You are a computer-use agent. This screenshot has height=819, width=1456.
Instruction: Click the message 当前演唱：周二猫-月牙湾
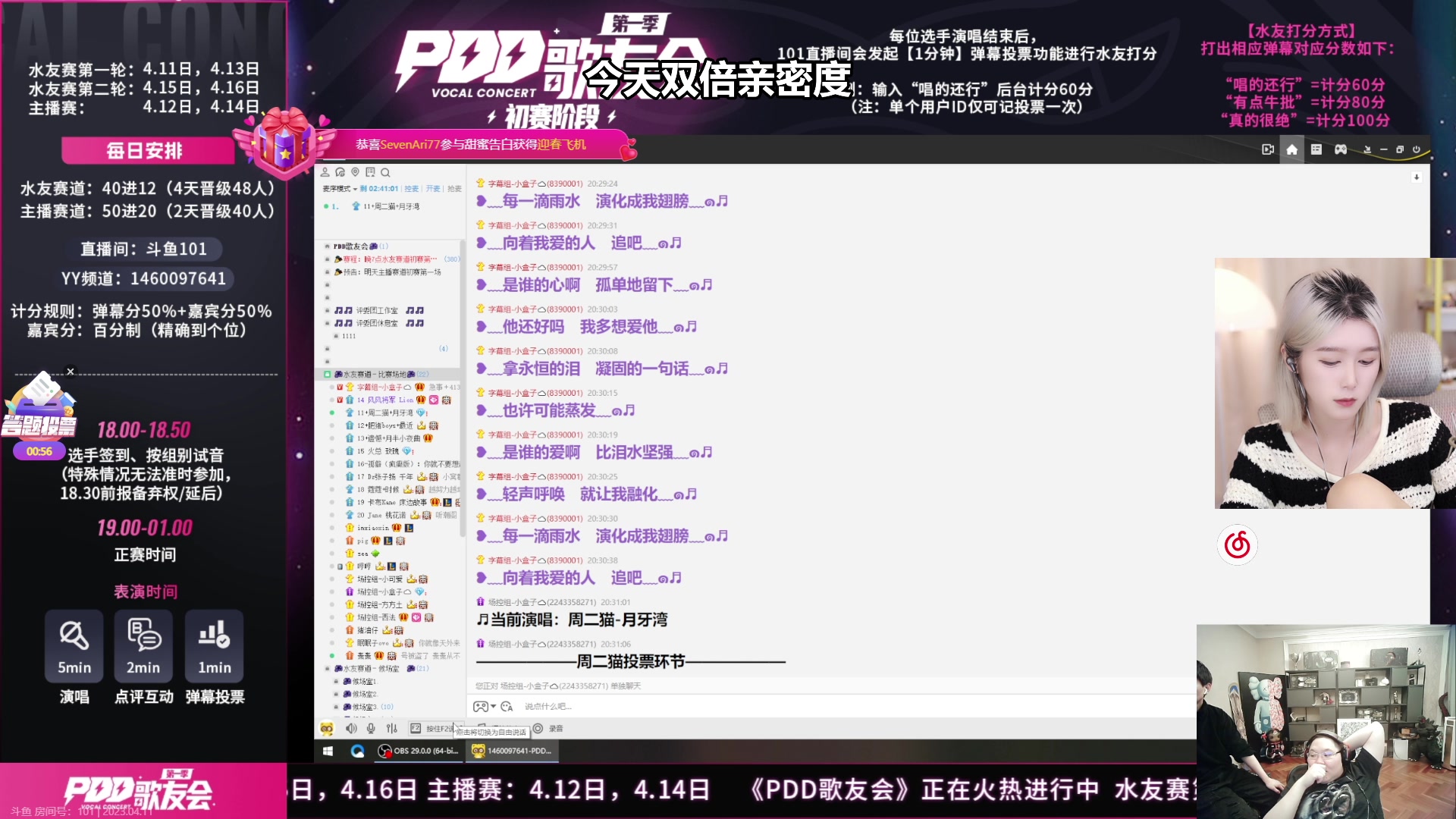573,620
